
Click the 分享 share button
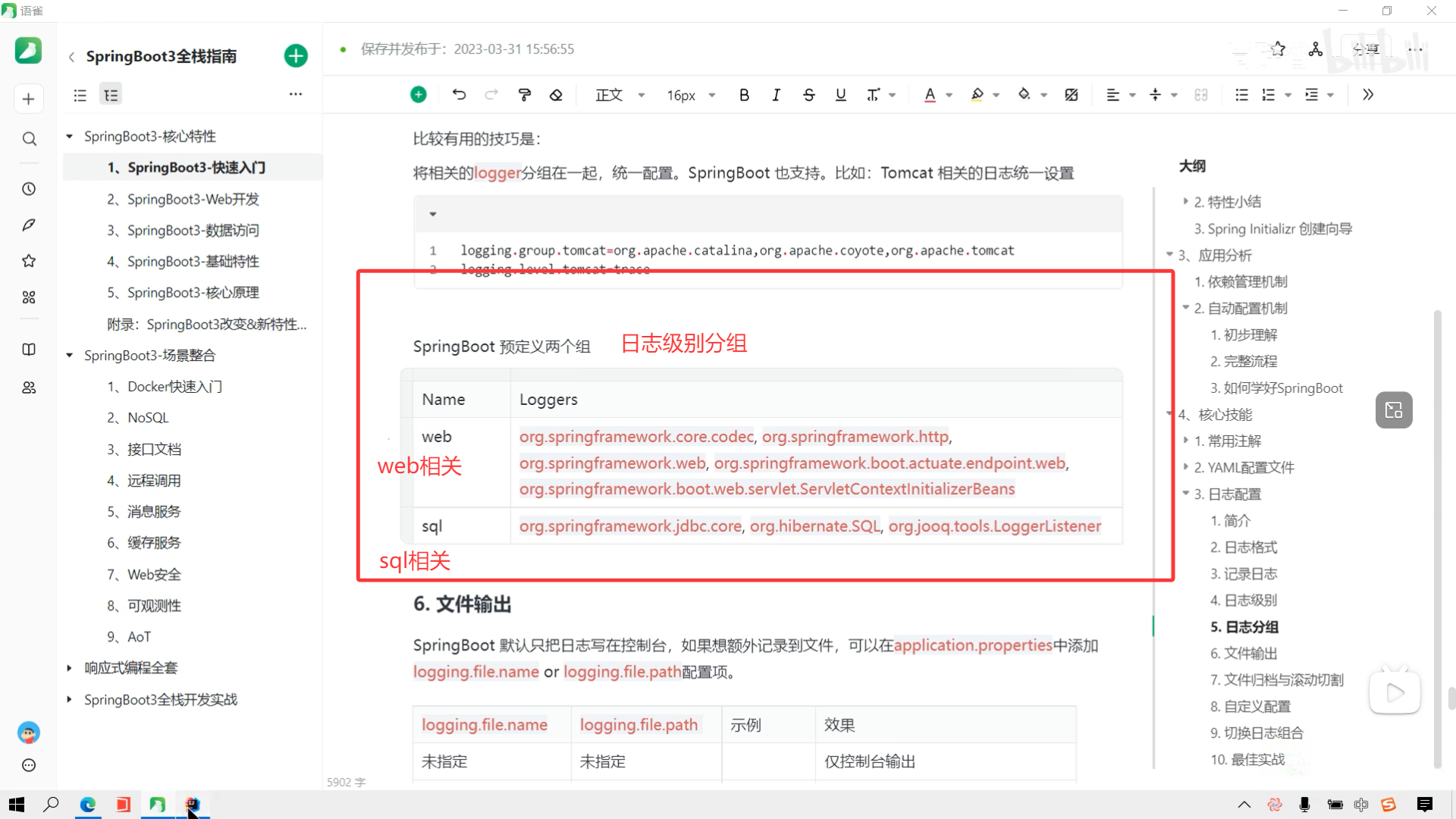tap(1365, 49)
